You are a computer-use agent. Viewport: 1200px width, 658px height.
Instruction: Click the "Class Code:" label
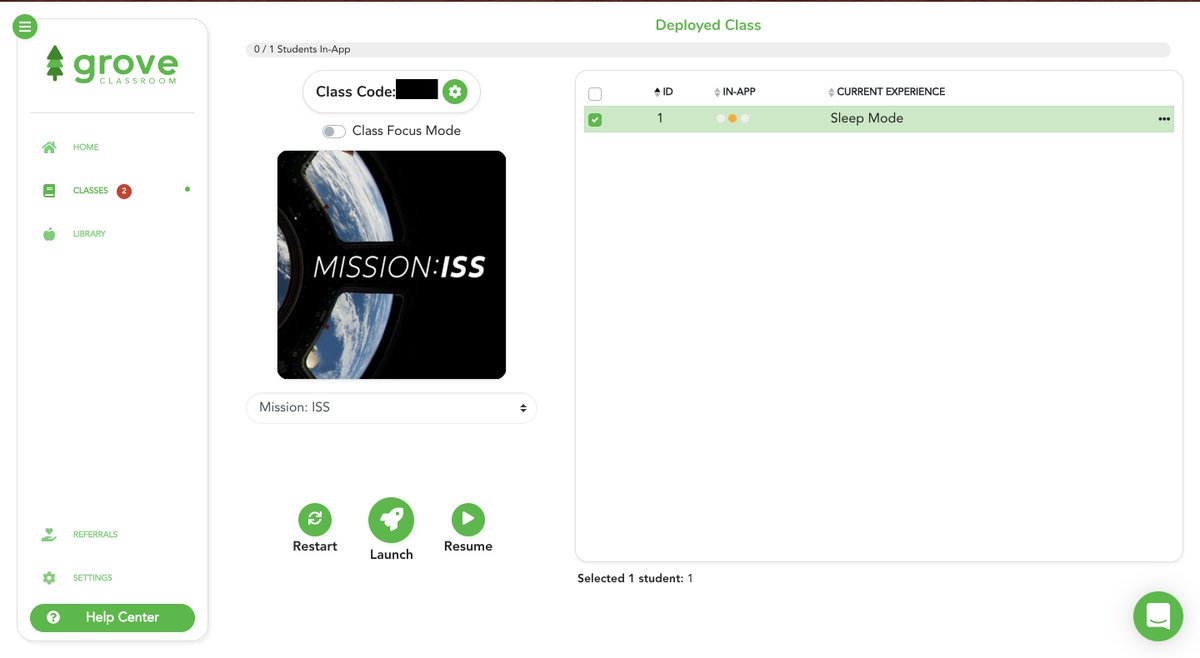(356, 91)
